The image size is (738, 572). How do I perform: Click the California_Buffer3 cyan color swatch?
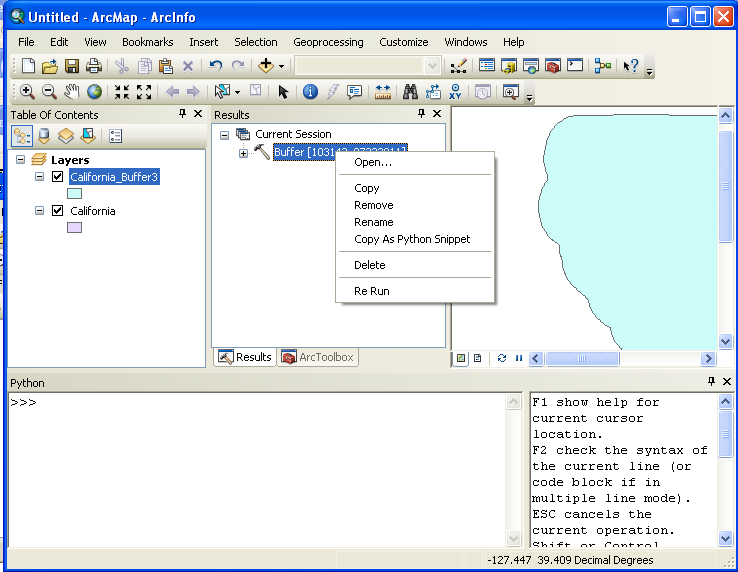click(x=75, y=194)
